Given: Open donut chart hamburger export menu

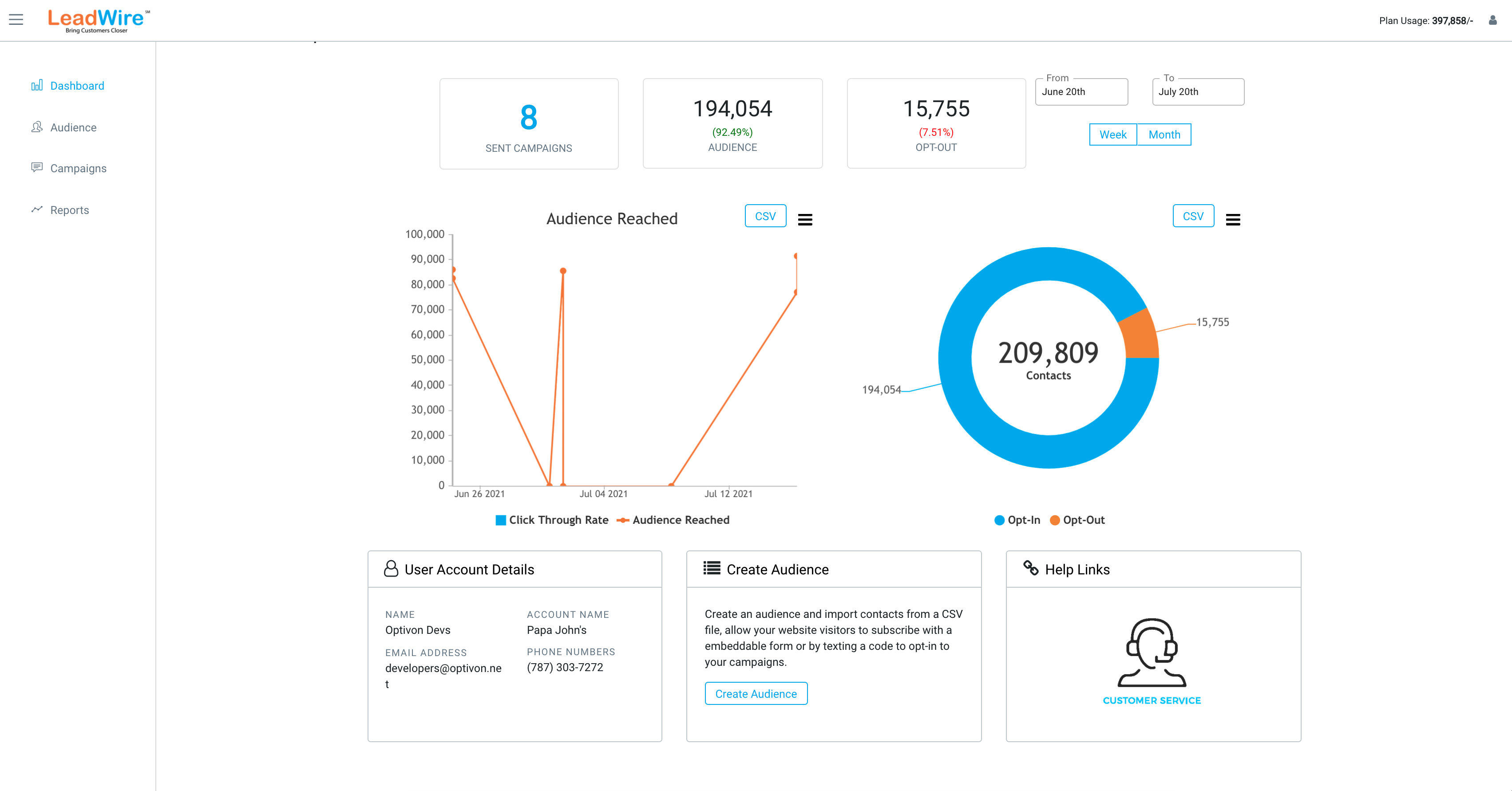Looking at the screenshot, I should 1233,219.
